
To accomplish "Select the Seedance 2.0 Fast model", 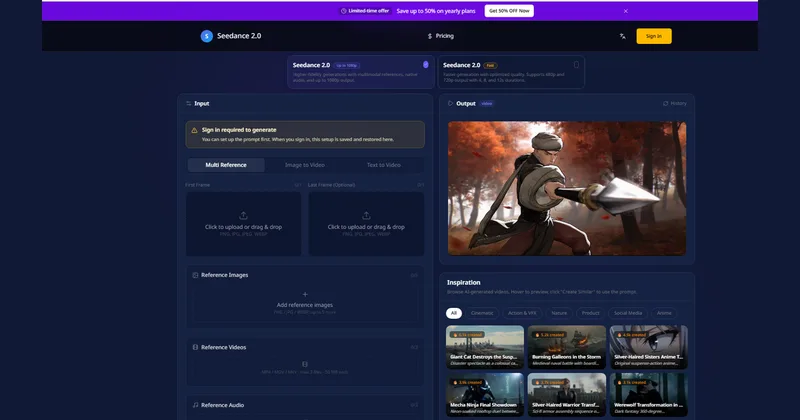I will [x=511, y=72].
